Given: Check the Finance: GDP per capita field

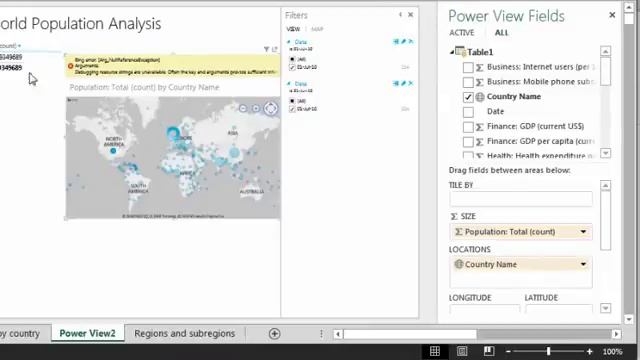Looking at the screenshot, I should (x=468, y=142).
